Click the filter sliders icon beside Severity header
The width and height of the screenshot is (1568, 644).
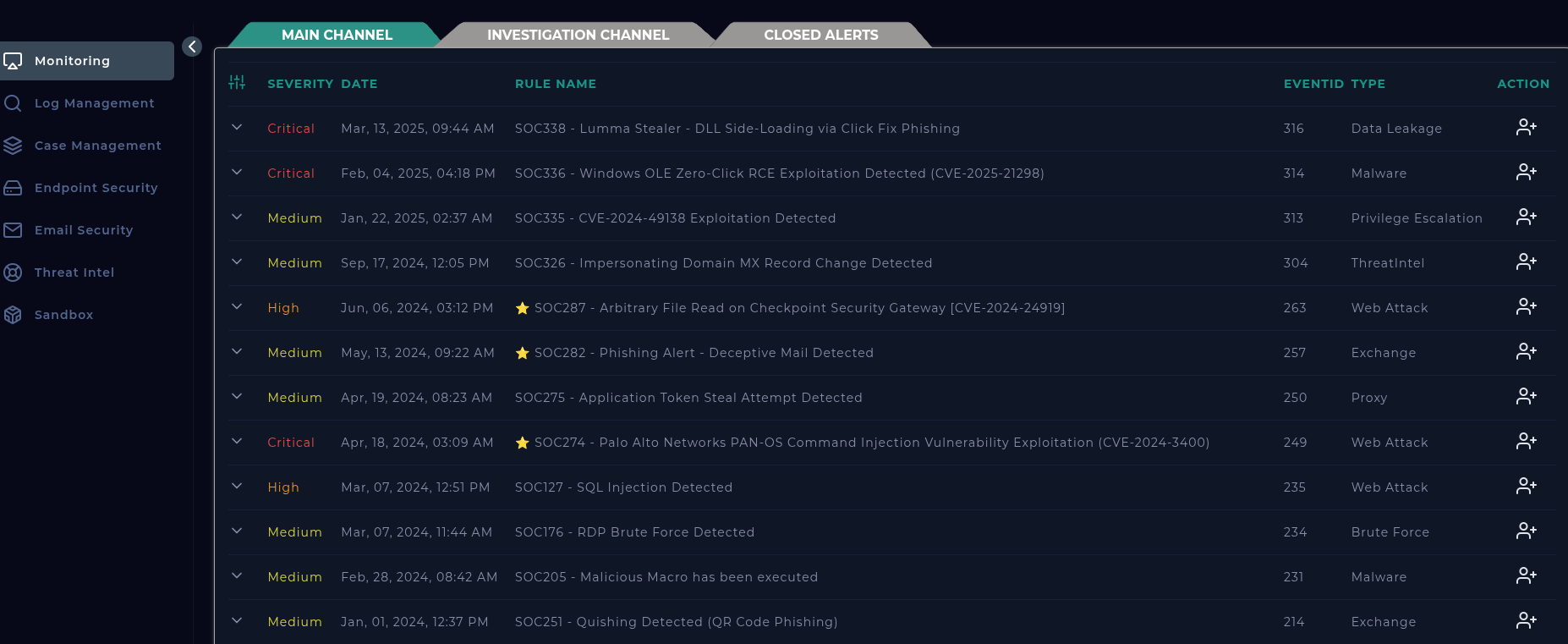coord(237,82)
